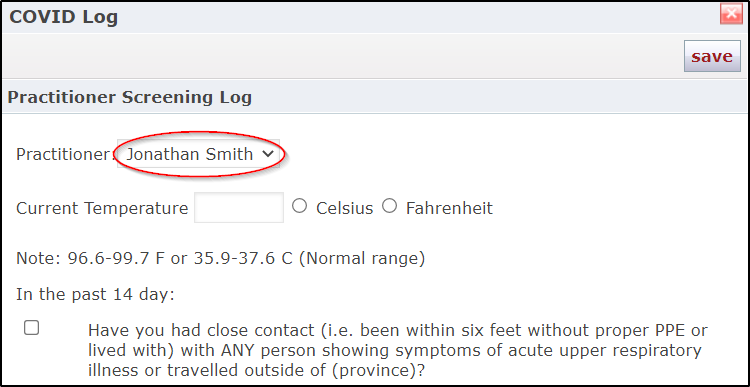Click the empty toolbar strip beside save

click(x=342, y=56)
